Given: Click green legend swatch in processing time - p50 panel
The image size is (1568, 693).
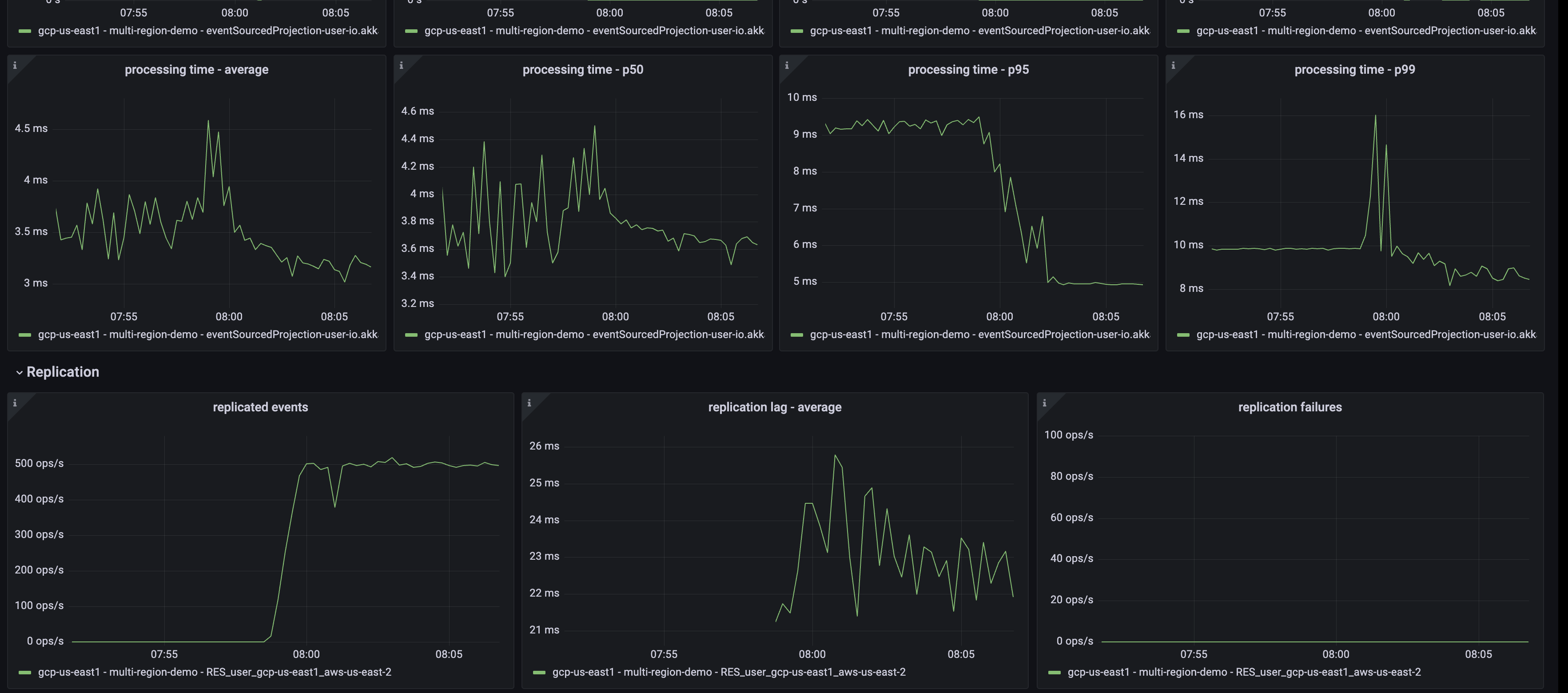Looking at the screenshot, I should tap(411, 335).
